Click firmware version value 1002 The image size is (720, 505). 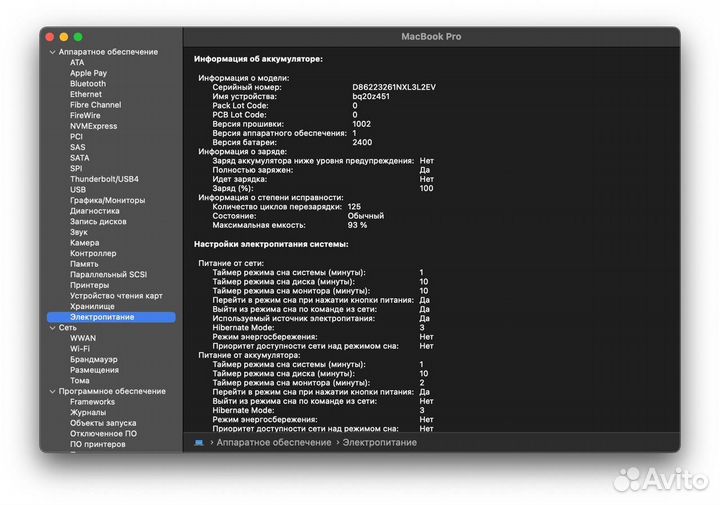click(x=361, y=124)
